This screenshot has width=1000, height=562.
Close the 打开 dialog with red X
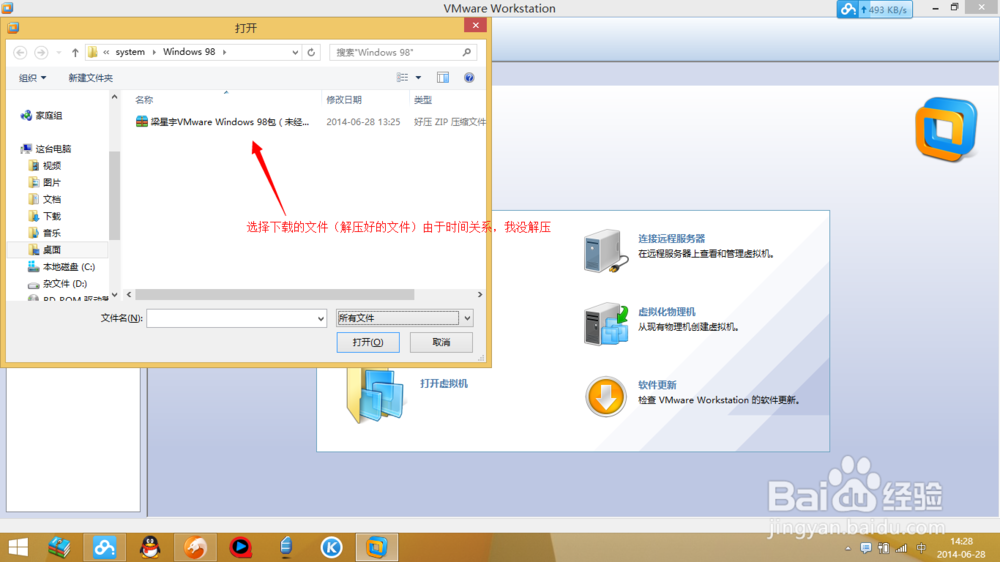[x=476, y=26]
